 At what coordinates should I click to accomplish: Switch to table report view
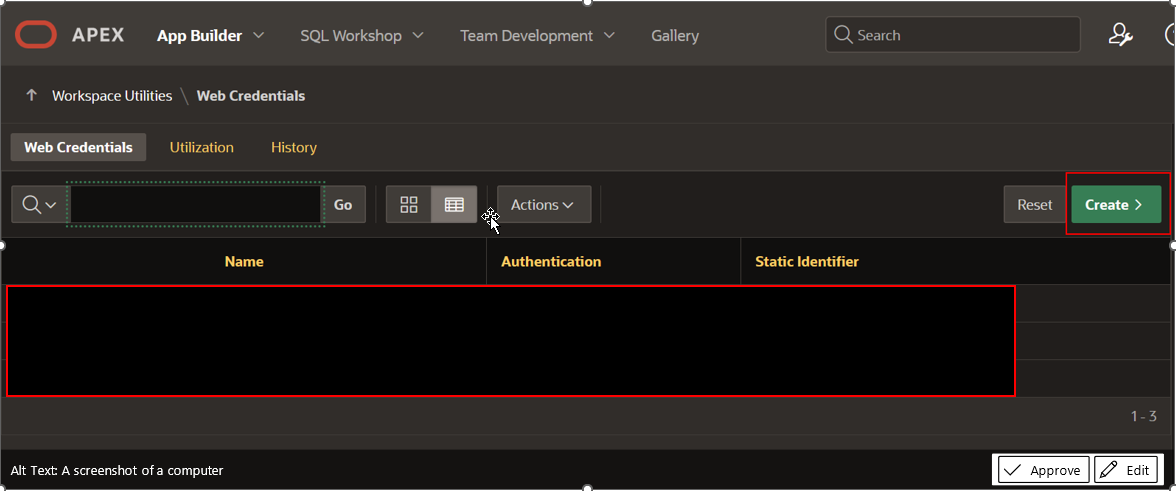[x=454, y=205]
